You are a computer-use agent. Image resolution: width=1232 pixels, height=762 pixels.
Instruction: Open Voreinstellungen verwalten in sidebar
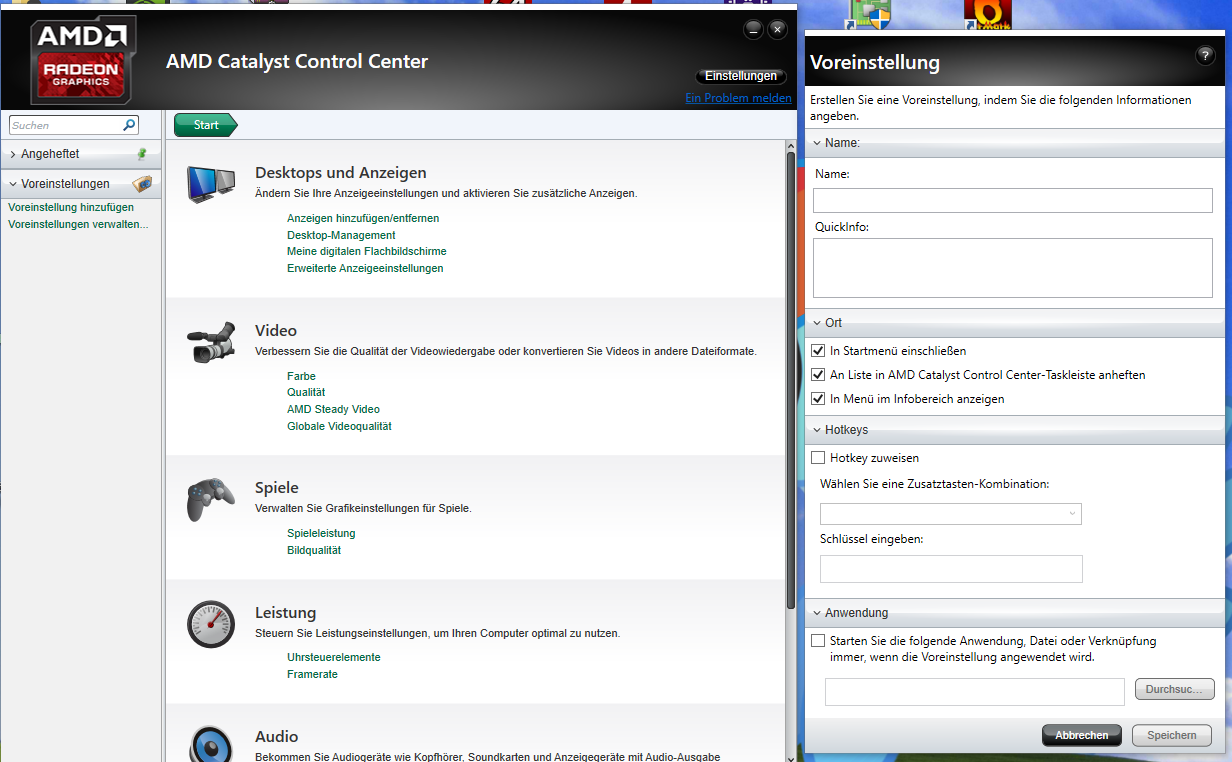[78, 224]
